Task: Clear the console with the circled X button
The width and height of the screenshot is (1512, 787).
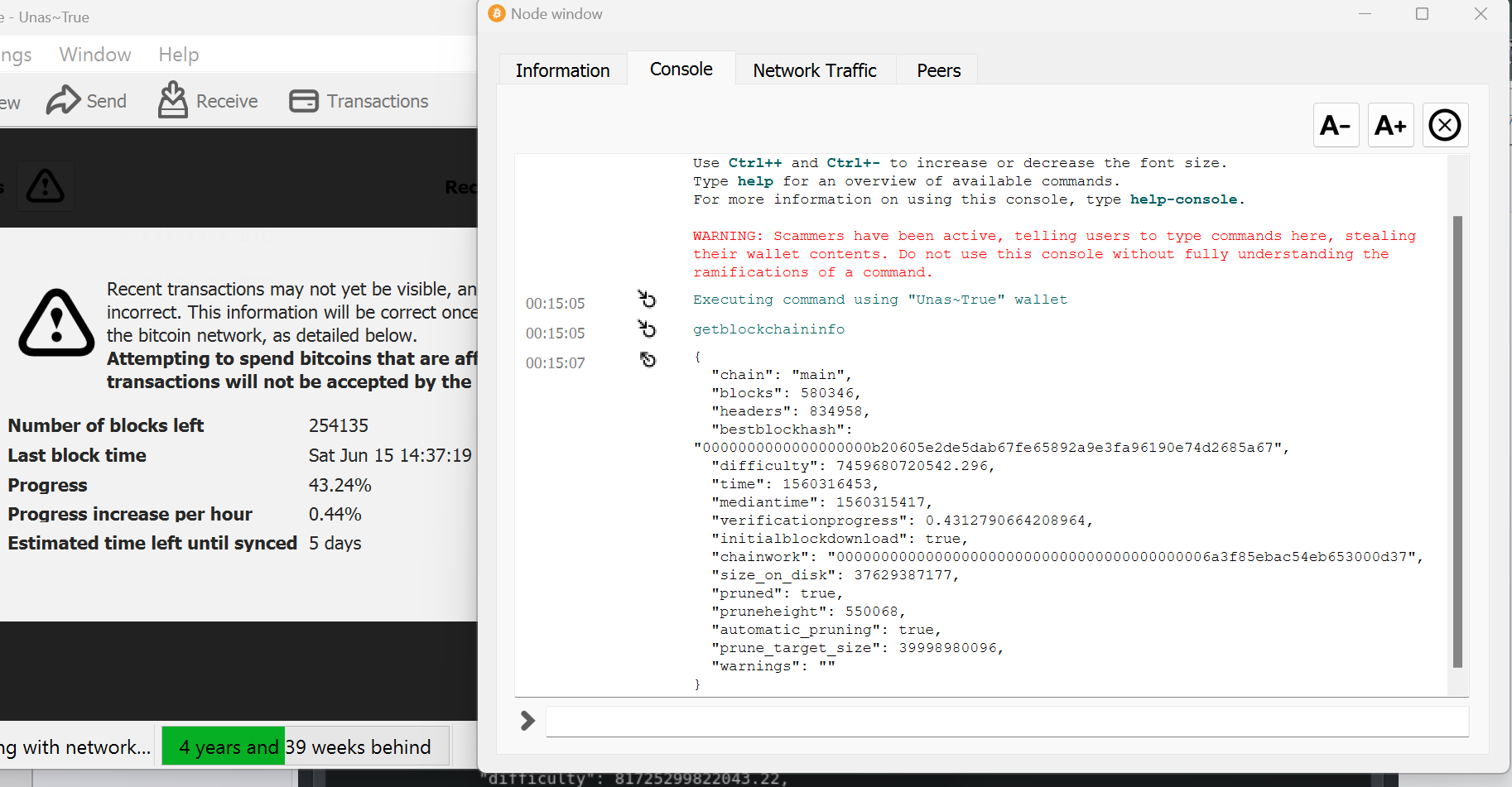Action: point(1445,125)
